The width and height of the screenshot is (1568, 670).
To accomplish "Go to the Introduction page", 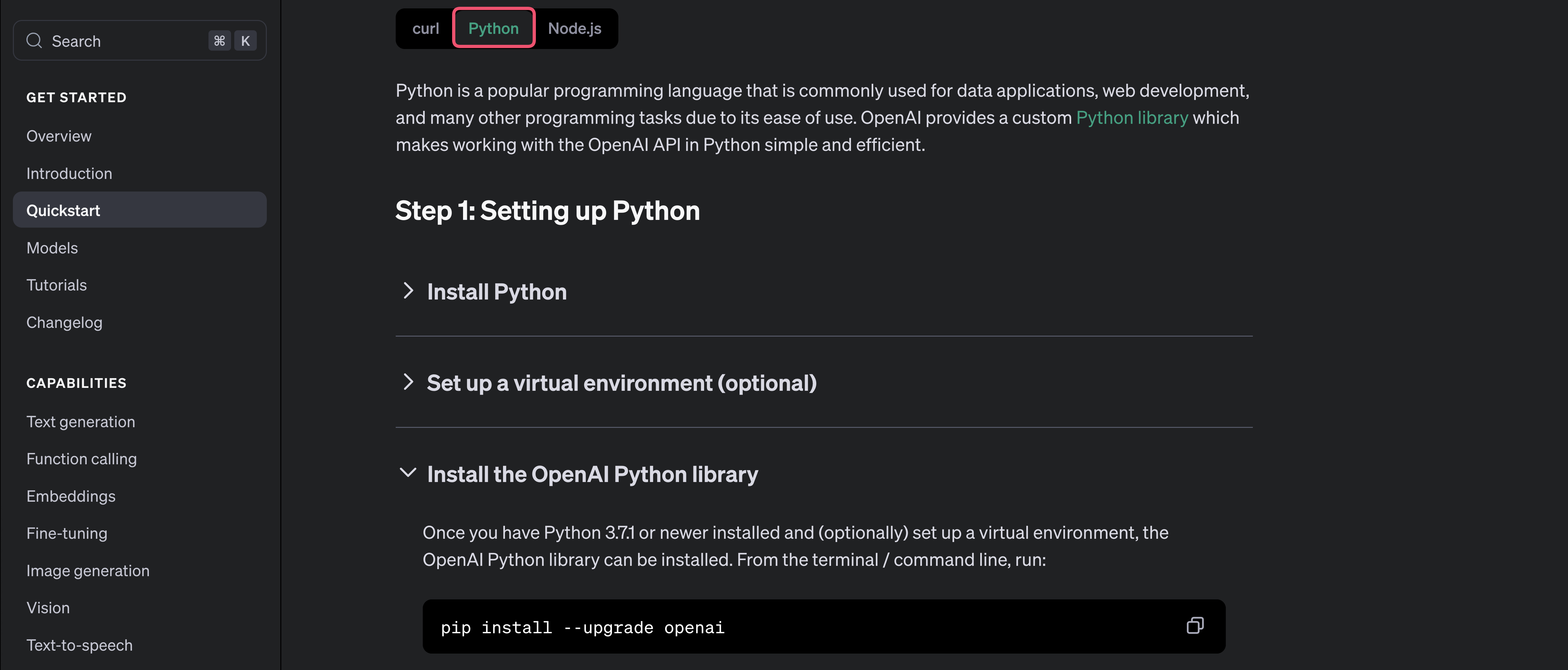I will [69, 173].
